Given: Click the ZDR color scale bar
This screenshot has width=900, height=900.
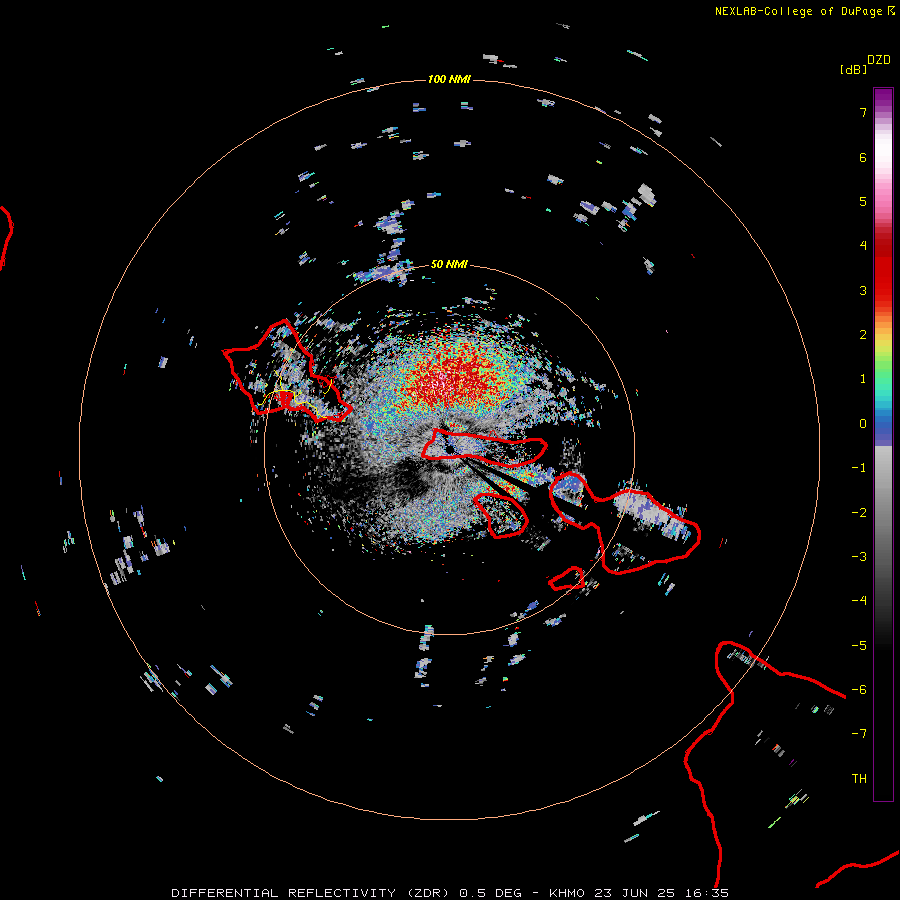Looking at the screenshot, I should (x=883, y=444).
